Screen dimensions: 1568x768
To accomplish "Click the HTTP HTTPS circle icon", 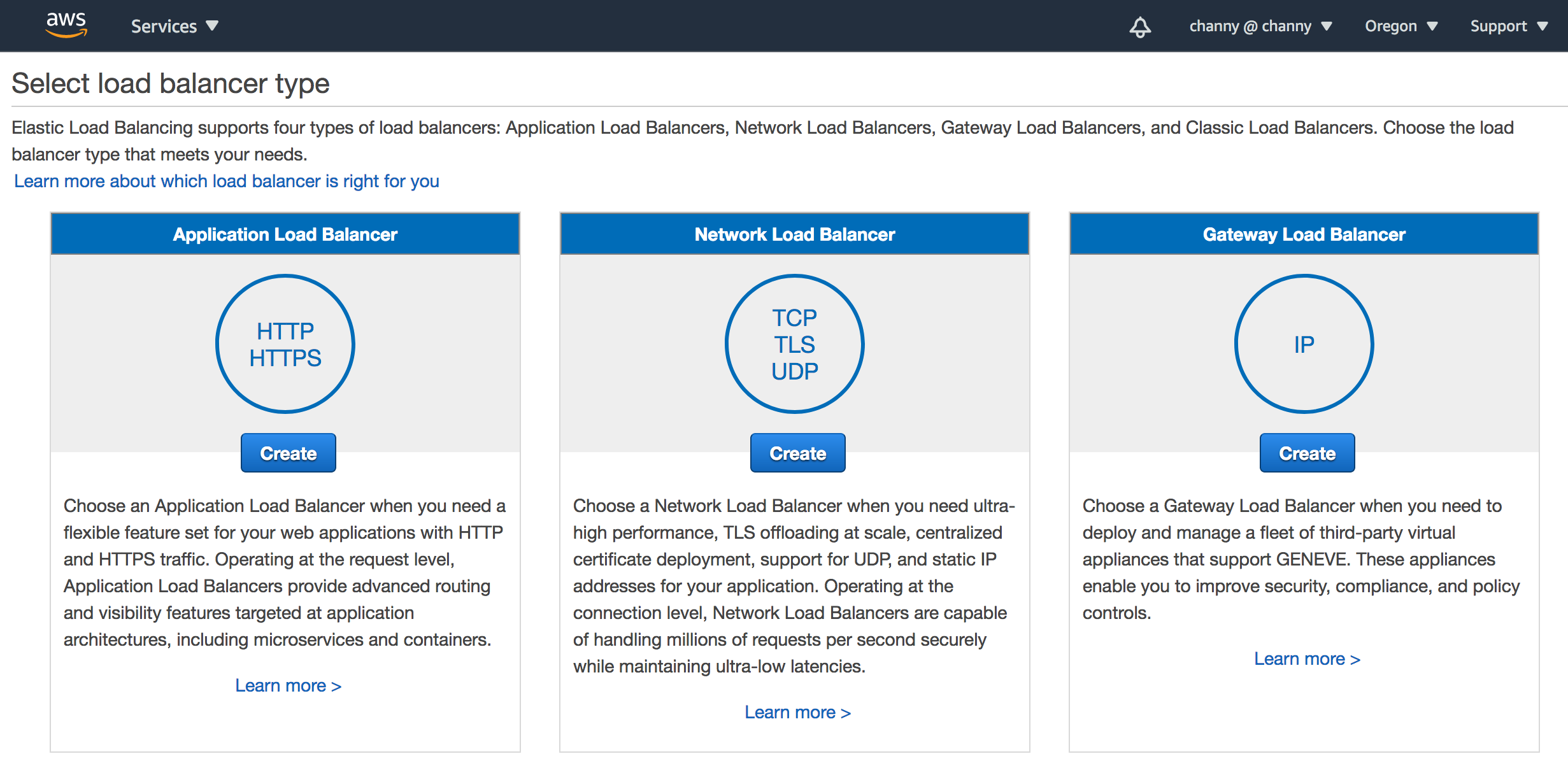I will click(x=285, y=345).
